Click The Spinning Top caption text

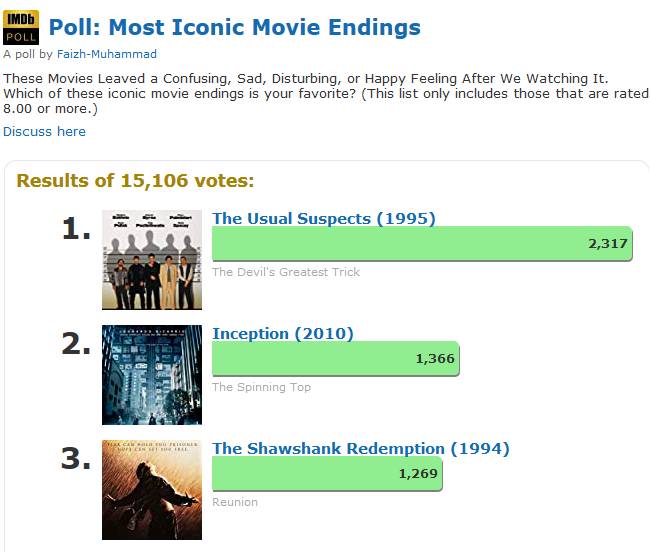click(x=261, y=387)
